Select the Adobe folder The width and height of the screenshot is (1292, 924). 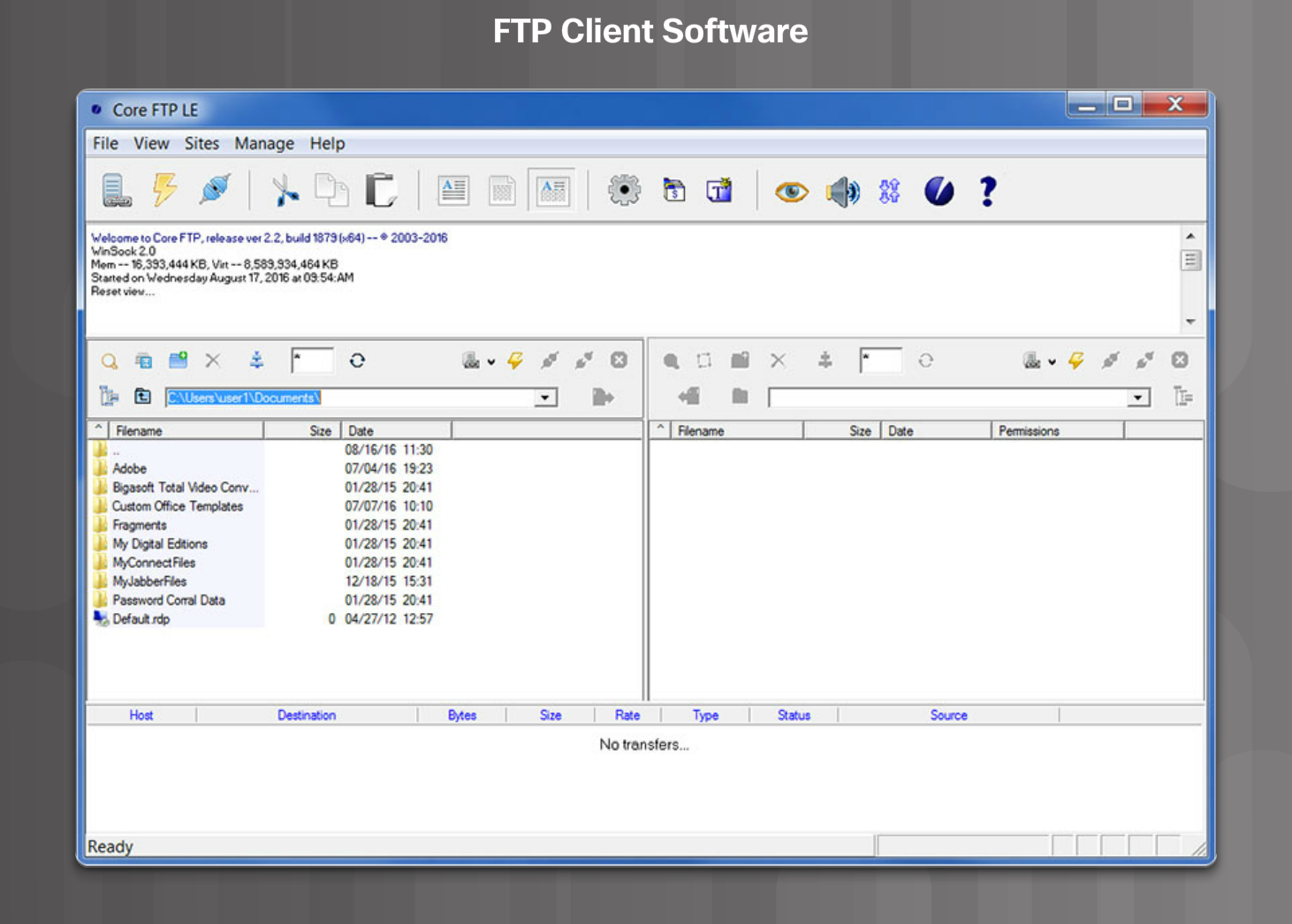pyautogui.click(x=129, y=468)
